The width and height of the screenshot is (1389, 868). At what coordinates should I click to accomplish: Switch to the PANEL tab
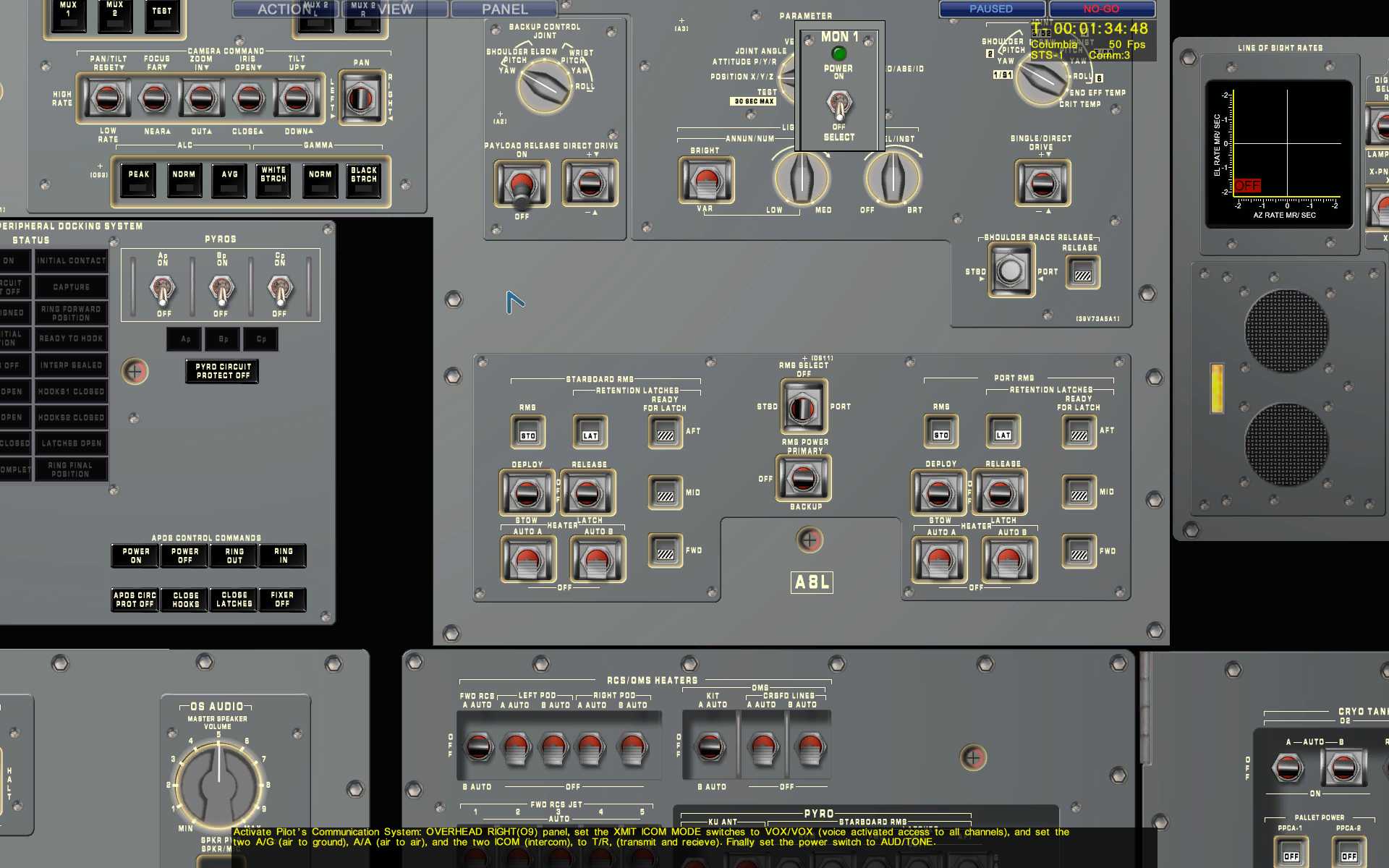(504, 9)
